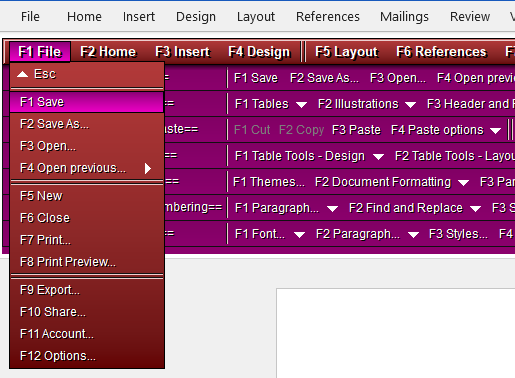515x378 pixels.
Task: Click the F2 Copy toolbar button
Action: (x=301, y=130)
